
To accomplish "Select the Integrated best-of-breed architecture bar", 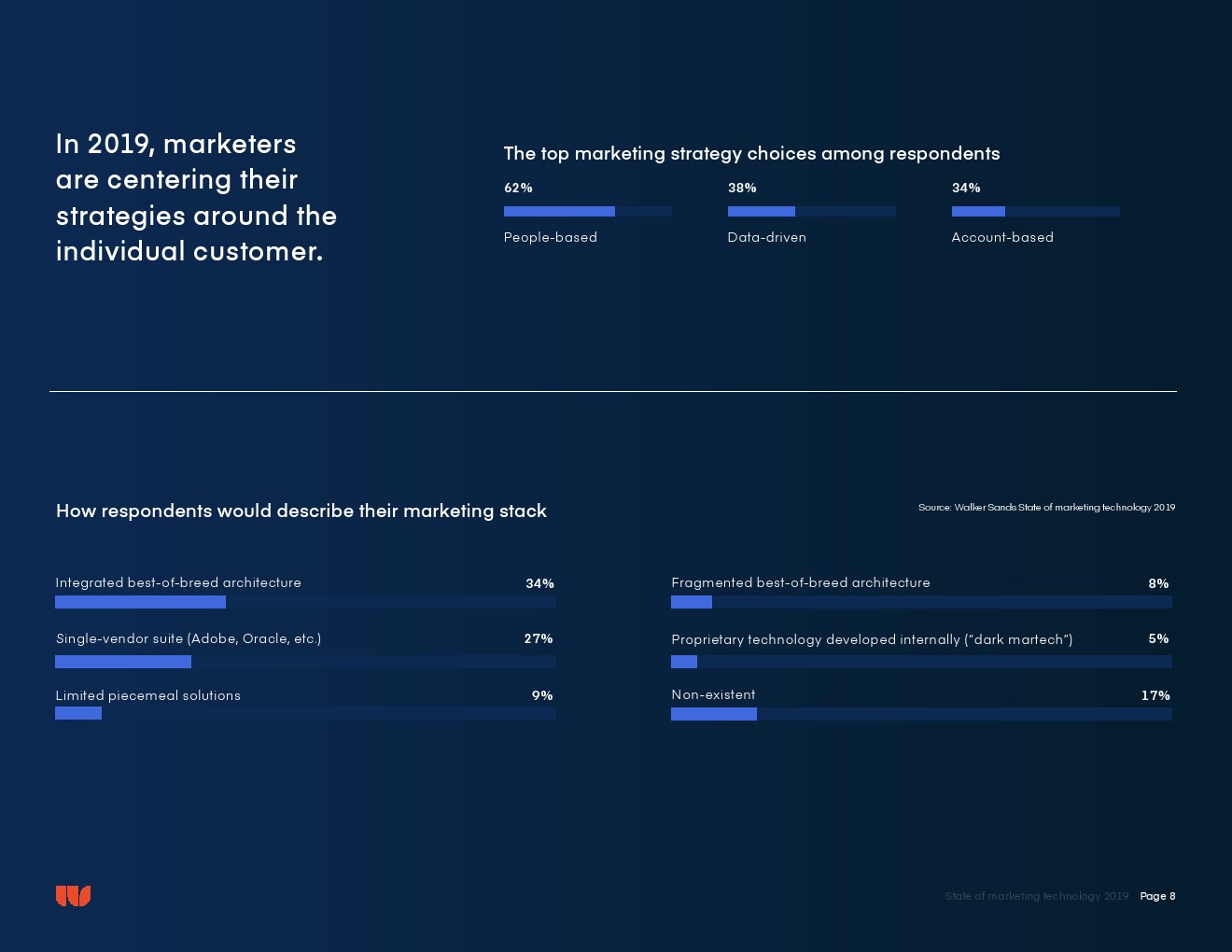I will [305, 602].
